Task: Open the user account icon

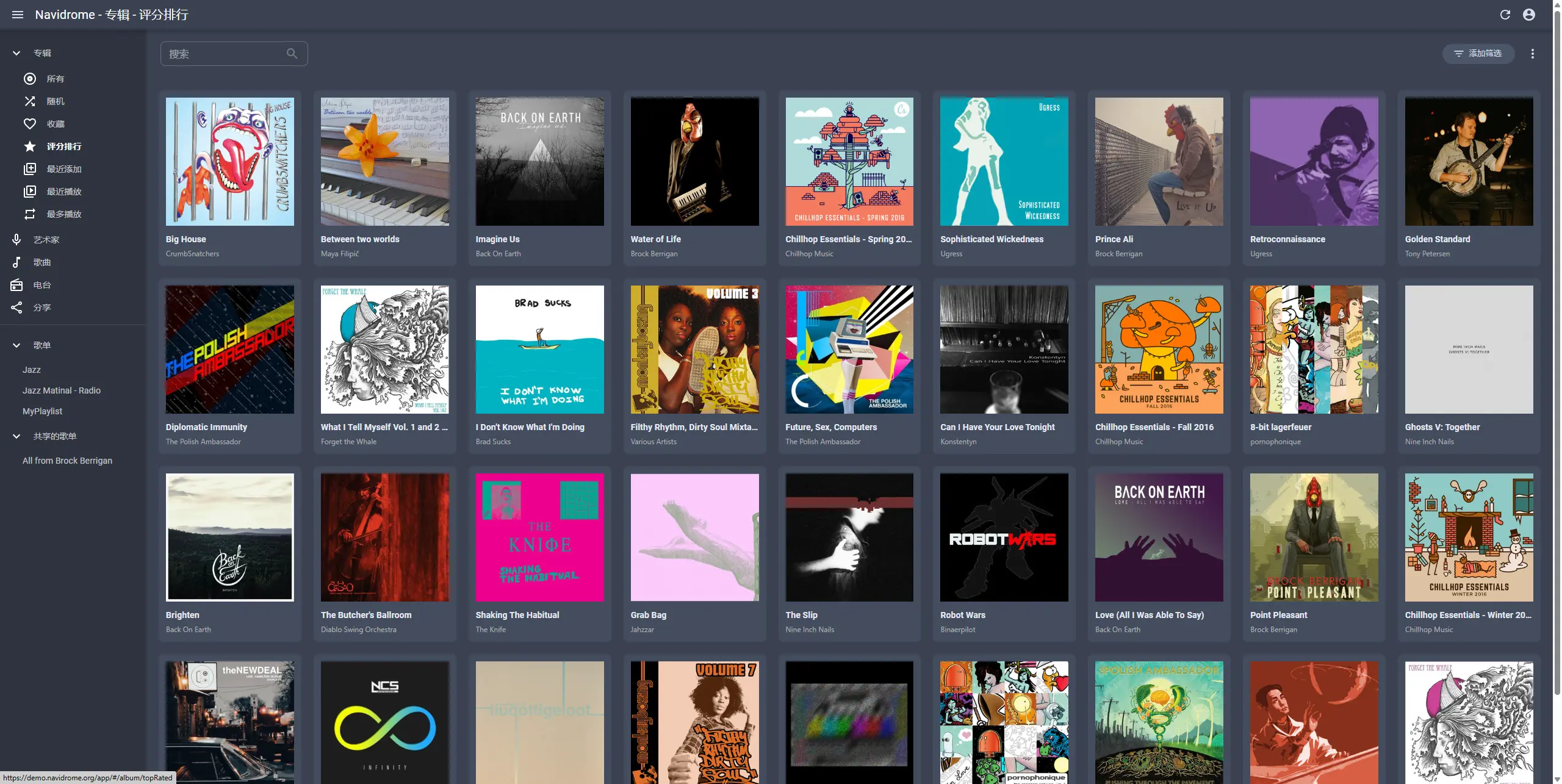Action: [x=1528, y=15]
